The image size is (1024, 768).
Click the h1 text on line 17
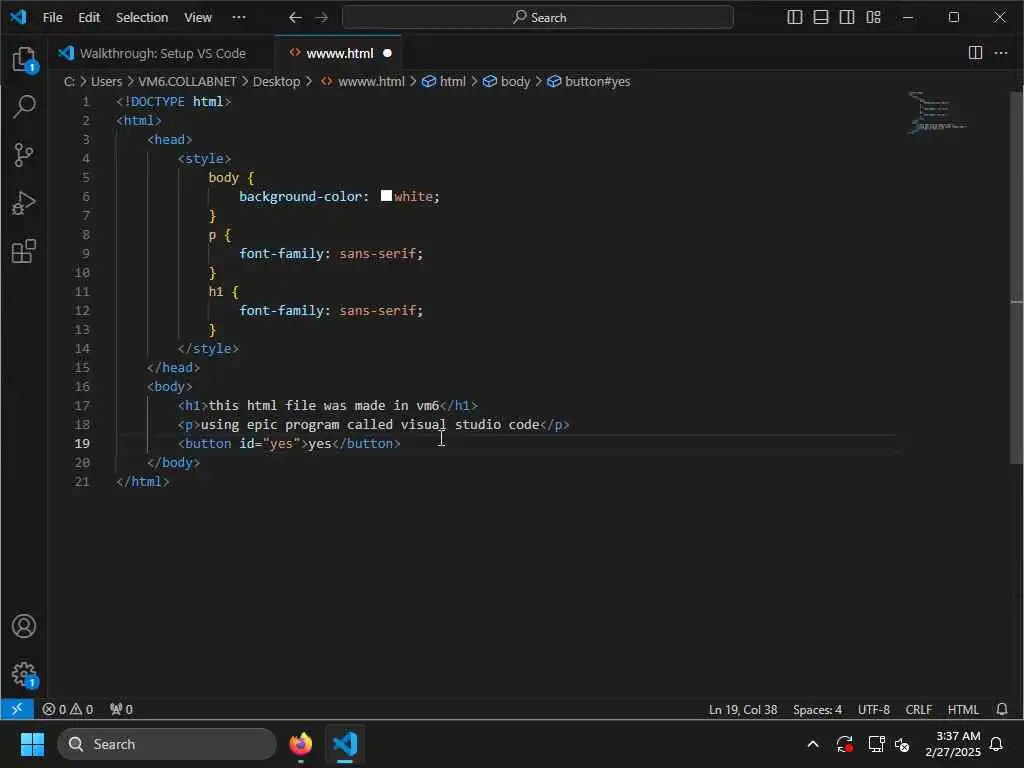(x=324, y=406)
